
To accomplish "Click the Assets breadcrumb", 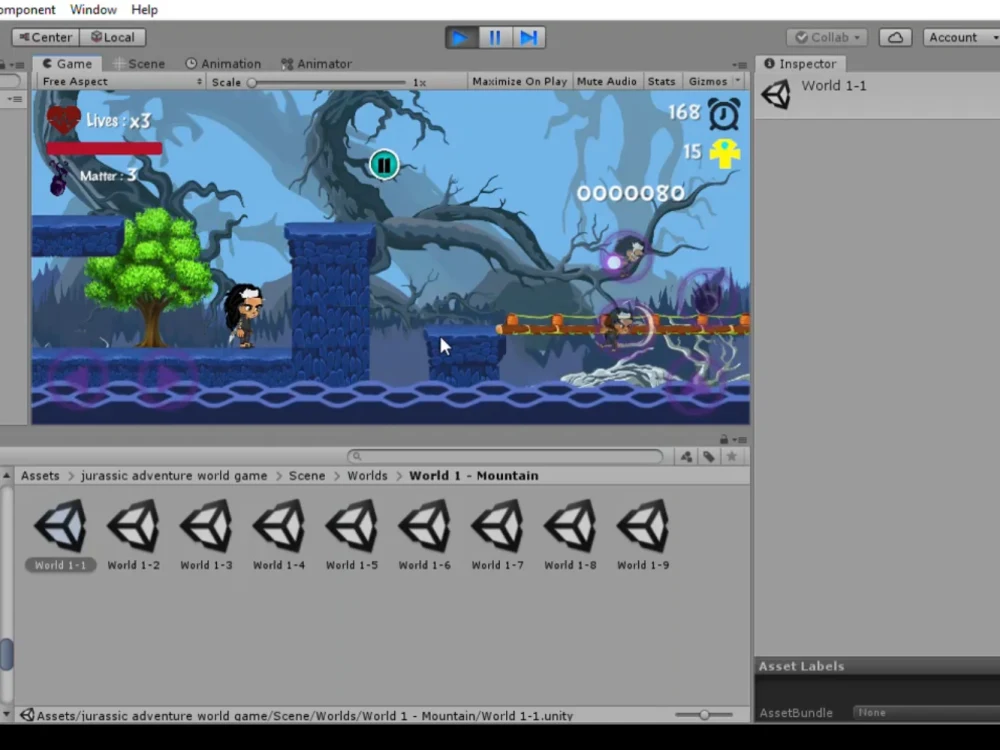I will [x=40, y=476].
